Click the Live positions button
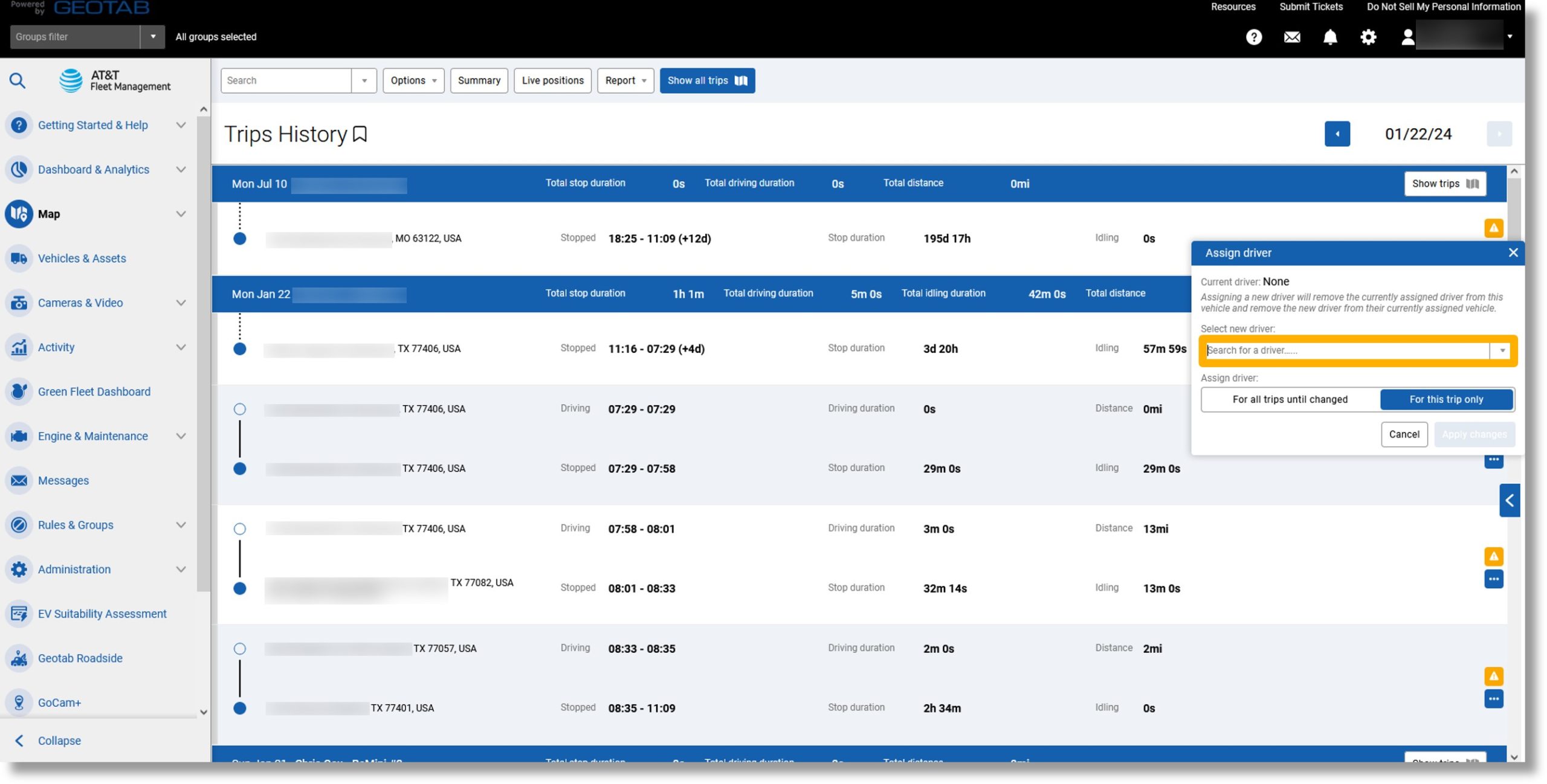 pos(552,81)
